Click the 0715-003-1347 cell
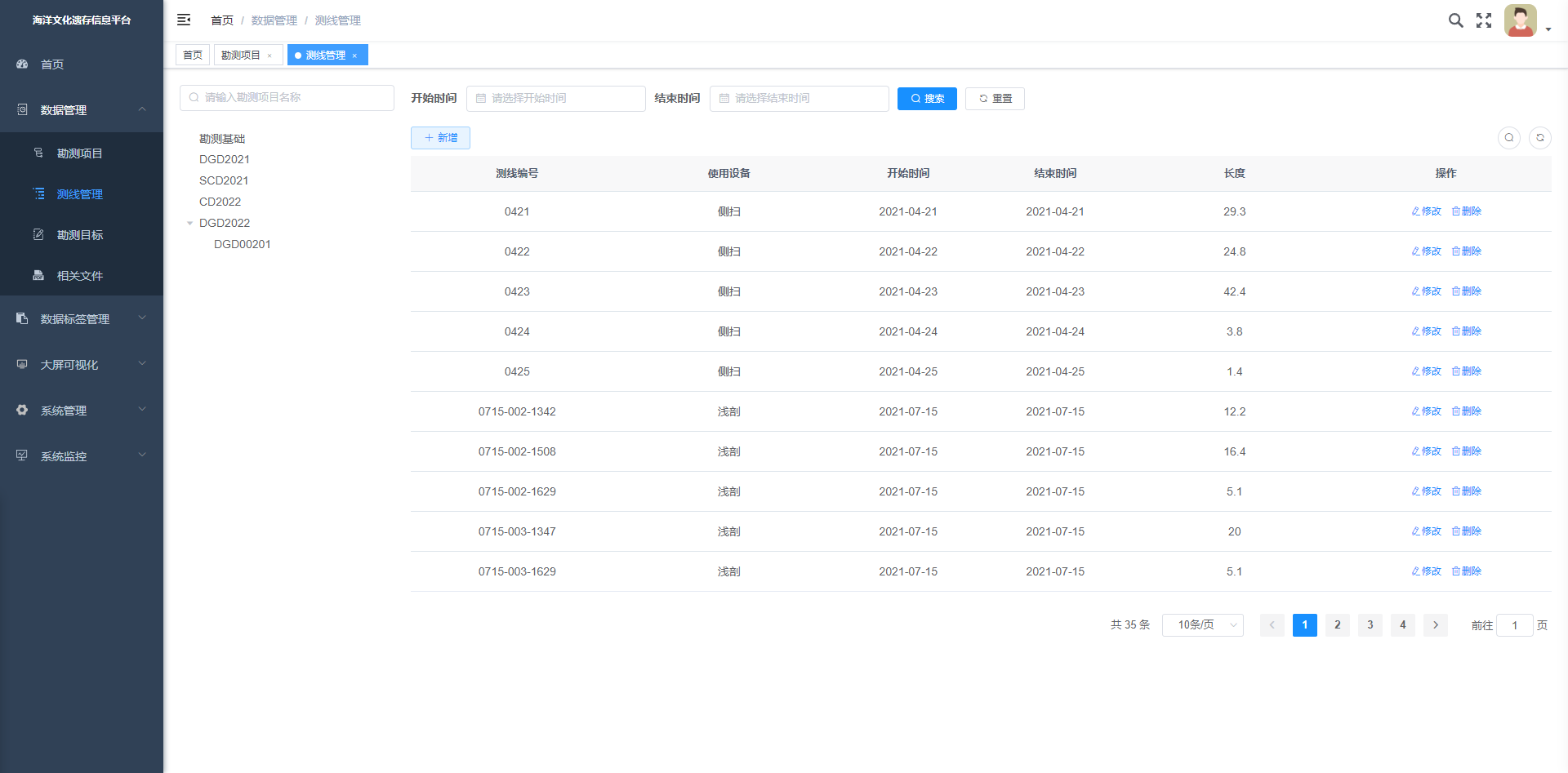1568x773 pixels. (x=517, y=531)
